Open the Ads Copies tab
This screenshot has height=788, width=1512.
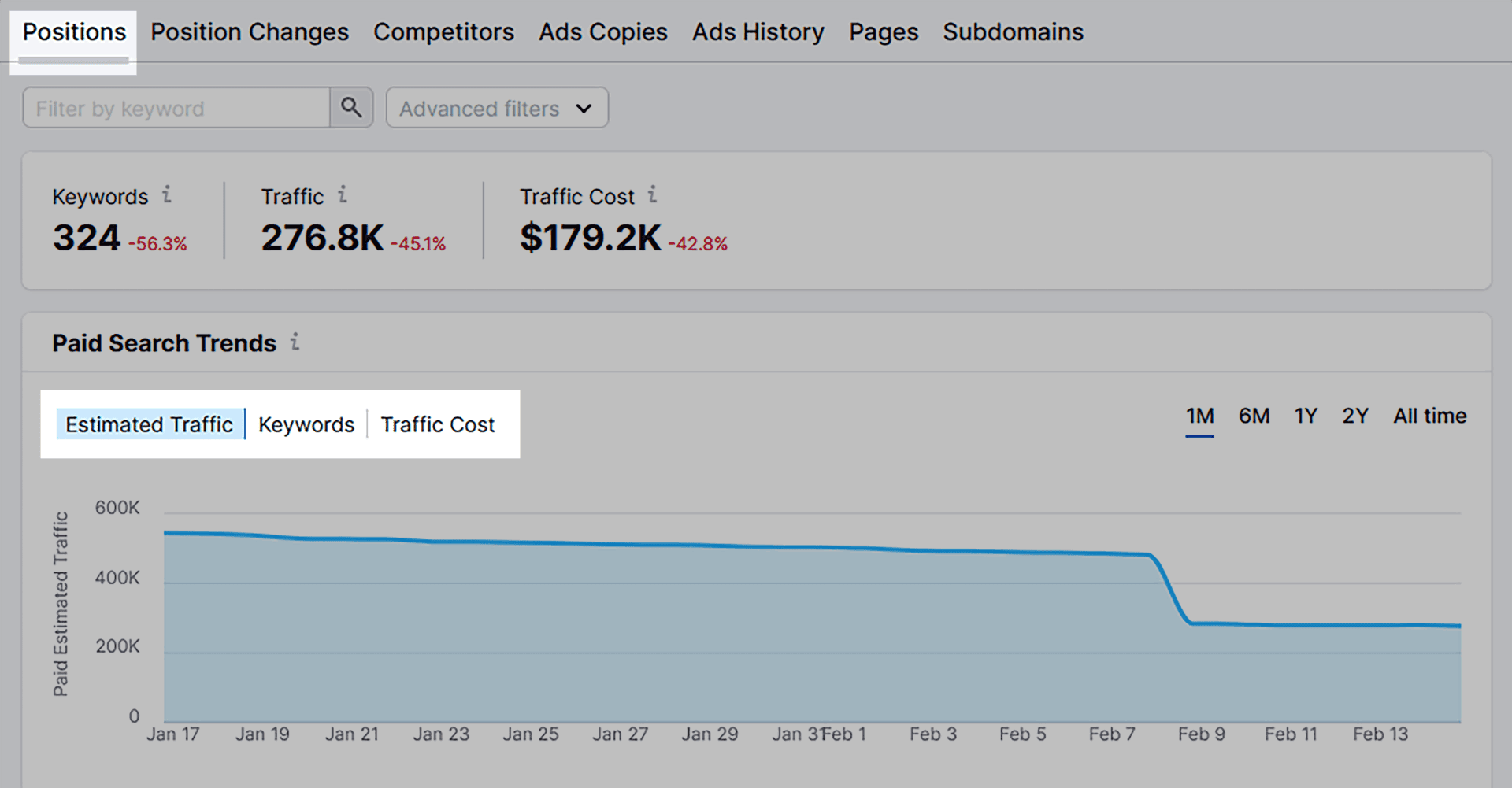point(602,32)
